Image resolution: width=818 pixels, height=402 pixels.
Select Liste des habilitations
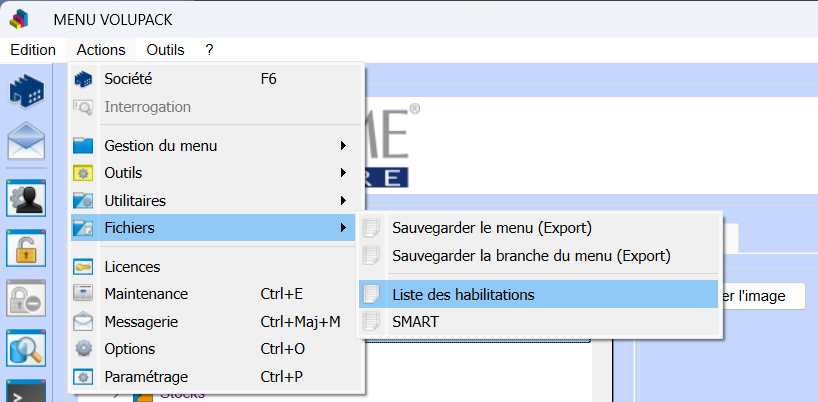pos(463,295)
